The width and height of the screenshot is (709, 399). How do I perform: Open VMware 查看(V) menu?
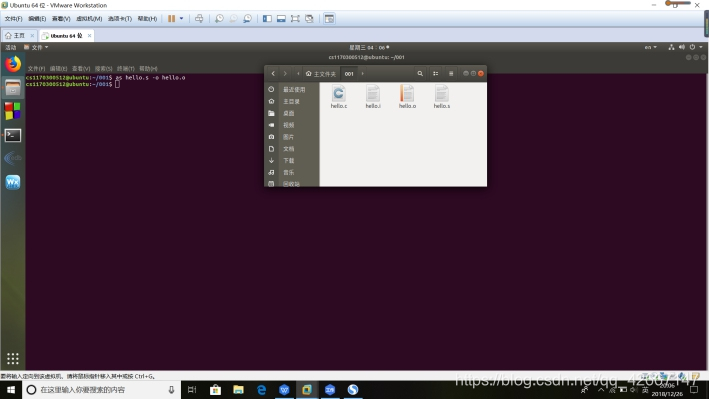coord(61,19)
